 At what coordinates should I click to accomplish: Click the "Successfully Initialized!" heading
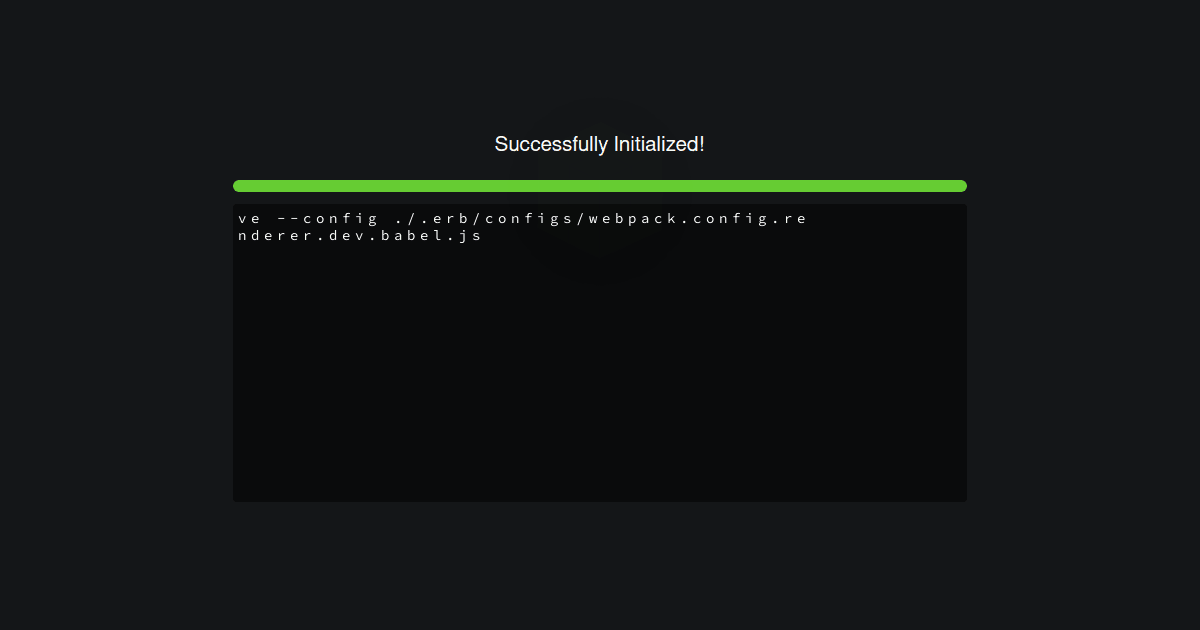[x=600, y=144]
